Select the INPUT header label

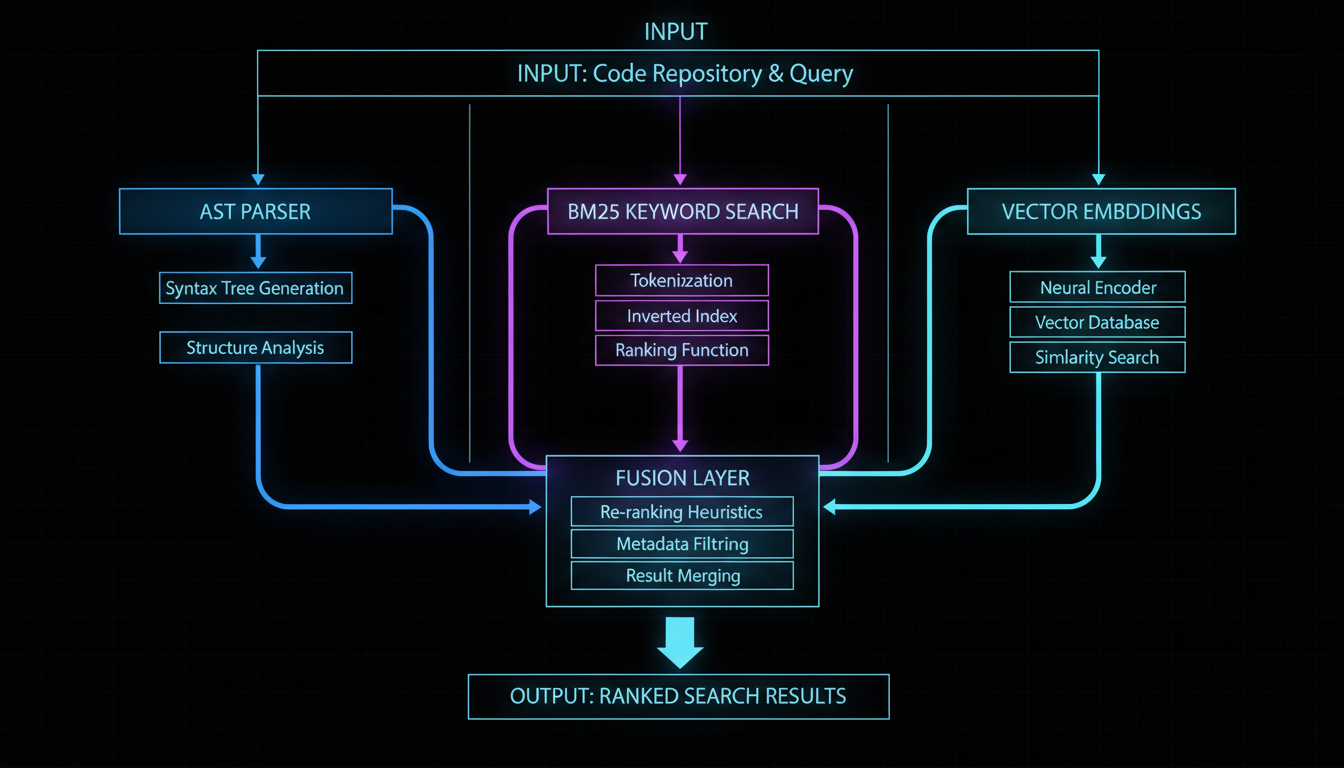click(x=676, y=31)
